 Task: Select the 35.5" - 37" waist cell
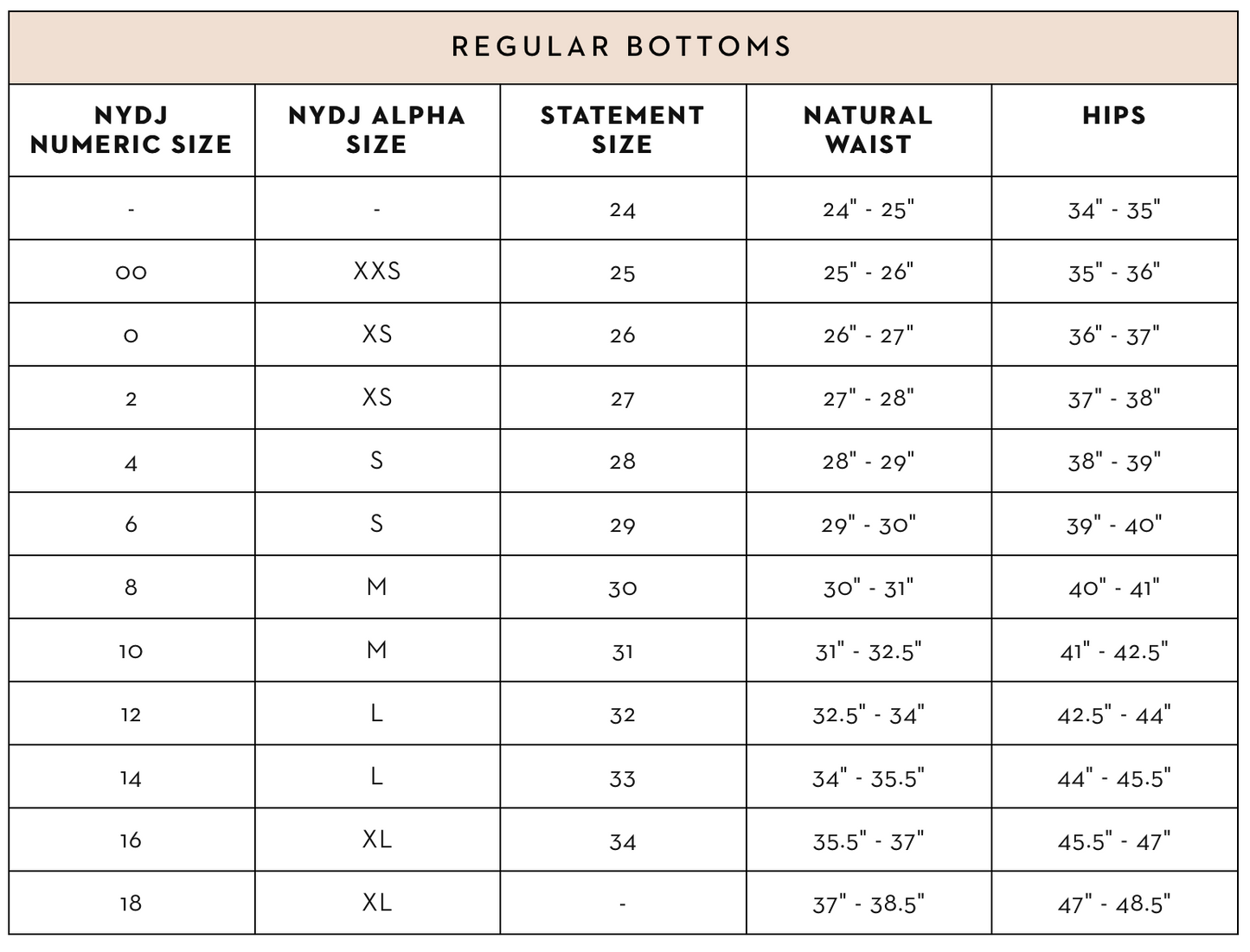click(869, 841)
